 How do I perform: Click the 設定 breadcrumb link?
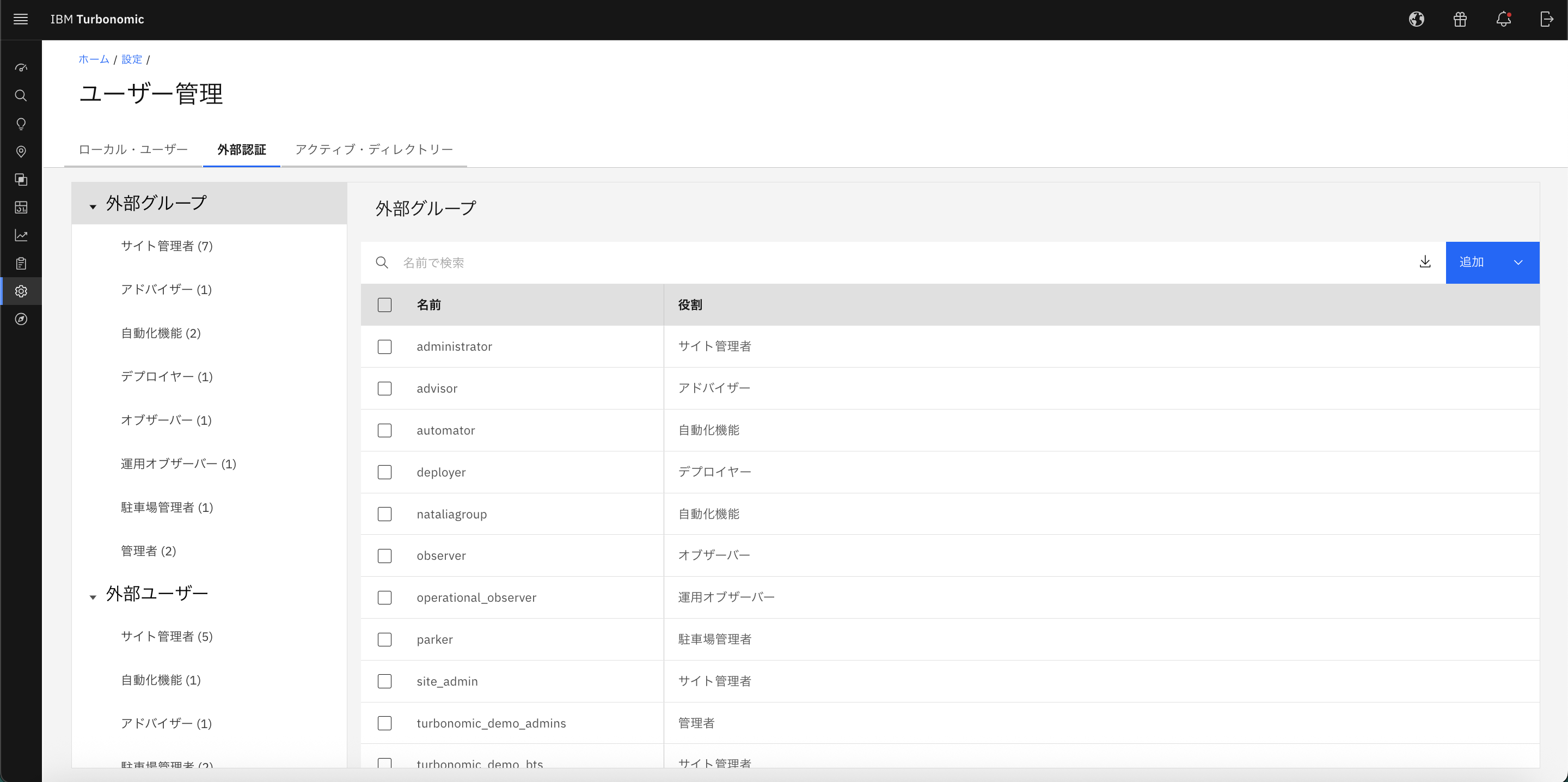[x=131, y=59]
